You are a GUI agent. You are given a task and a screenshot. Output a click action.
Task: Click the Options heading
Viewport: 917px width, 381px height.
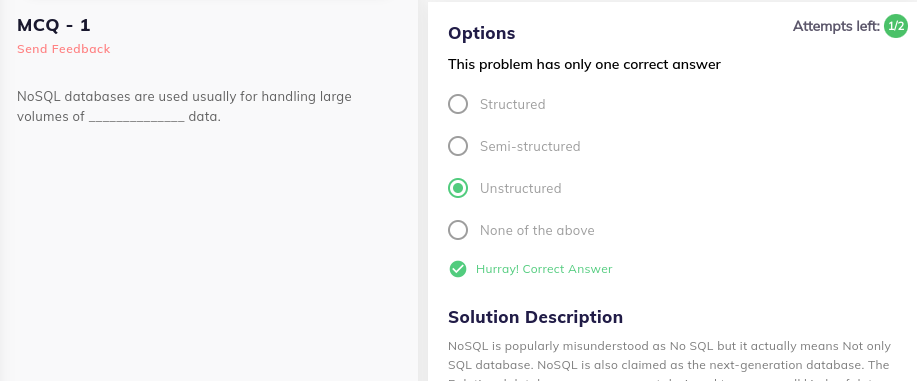(x=481, y=33)
